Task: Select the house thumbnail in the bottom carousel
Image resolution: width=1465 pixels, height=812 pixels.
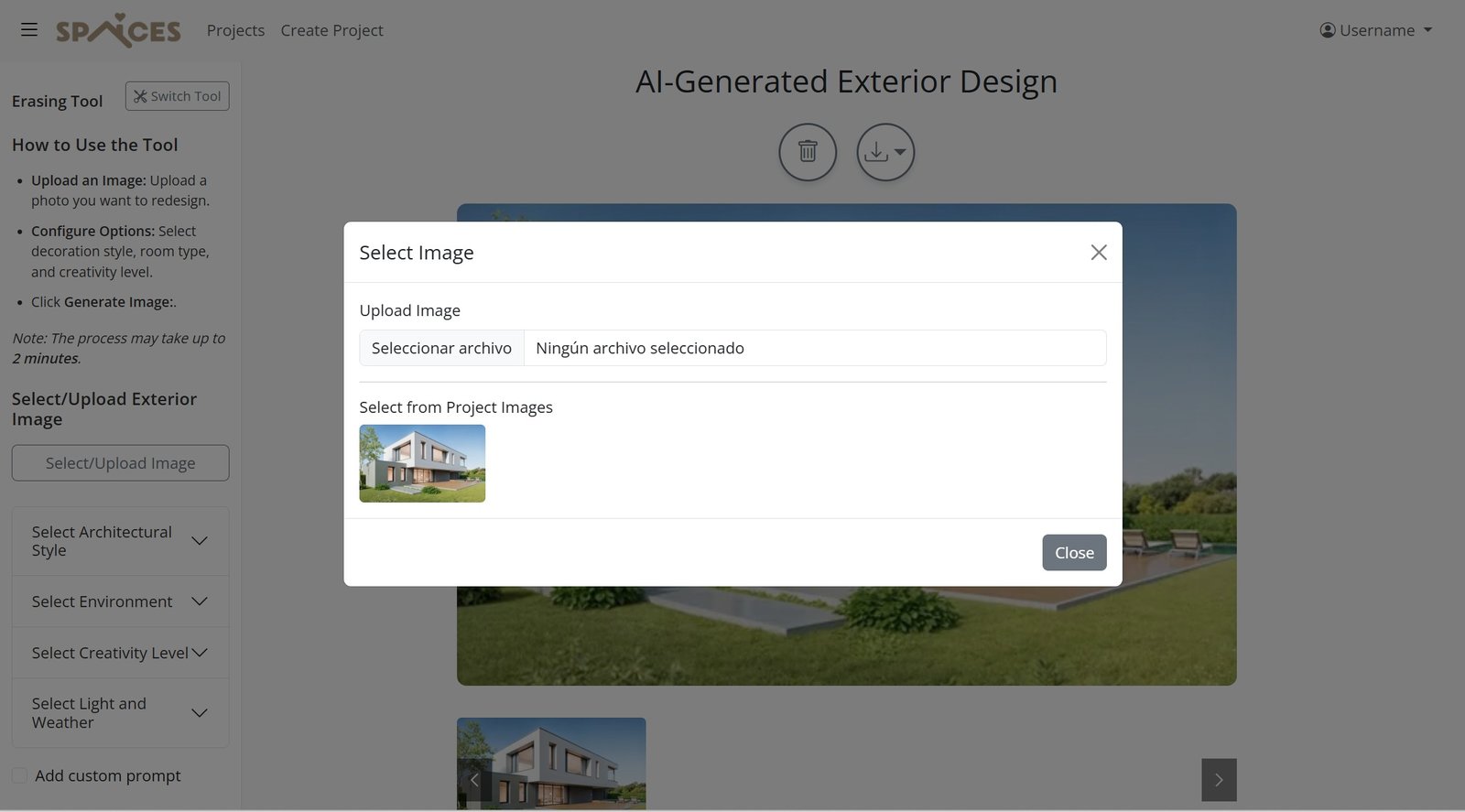Action: click(x=551, y=763)
